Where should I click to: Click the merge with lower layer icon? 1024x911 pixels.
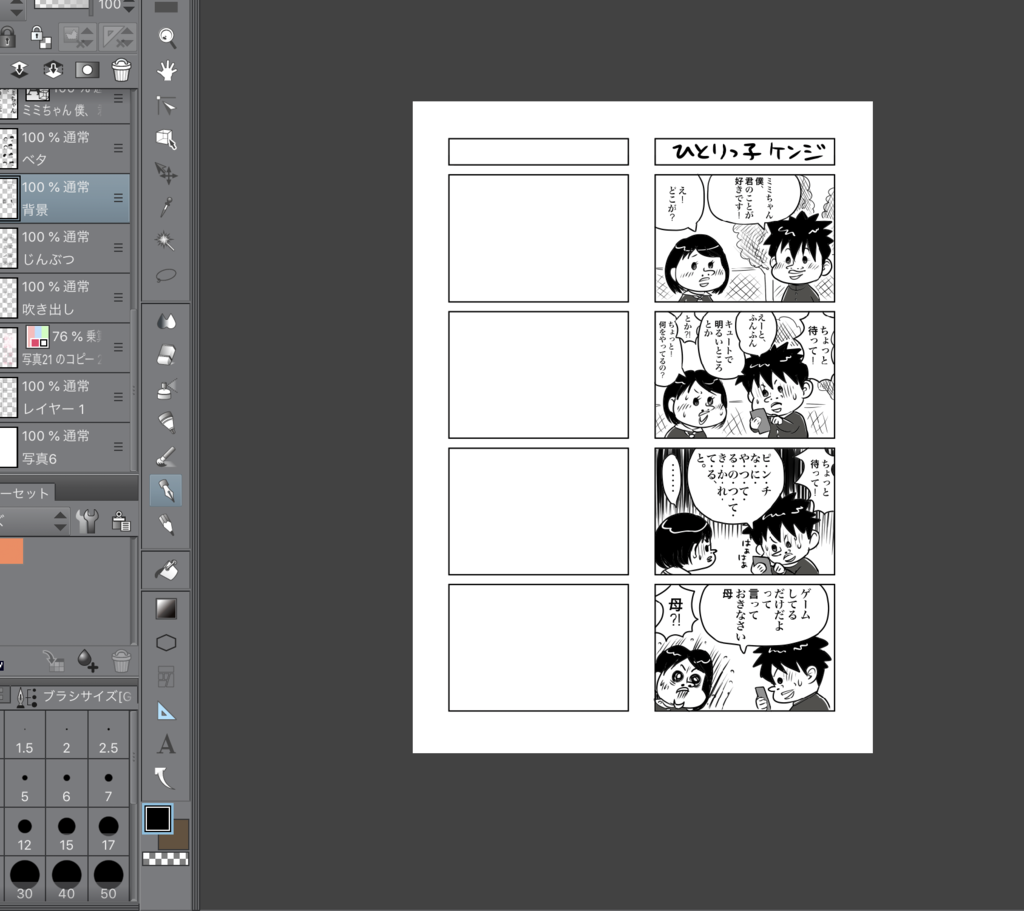tap(53, 69)
